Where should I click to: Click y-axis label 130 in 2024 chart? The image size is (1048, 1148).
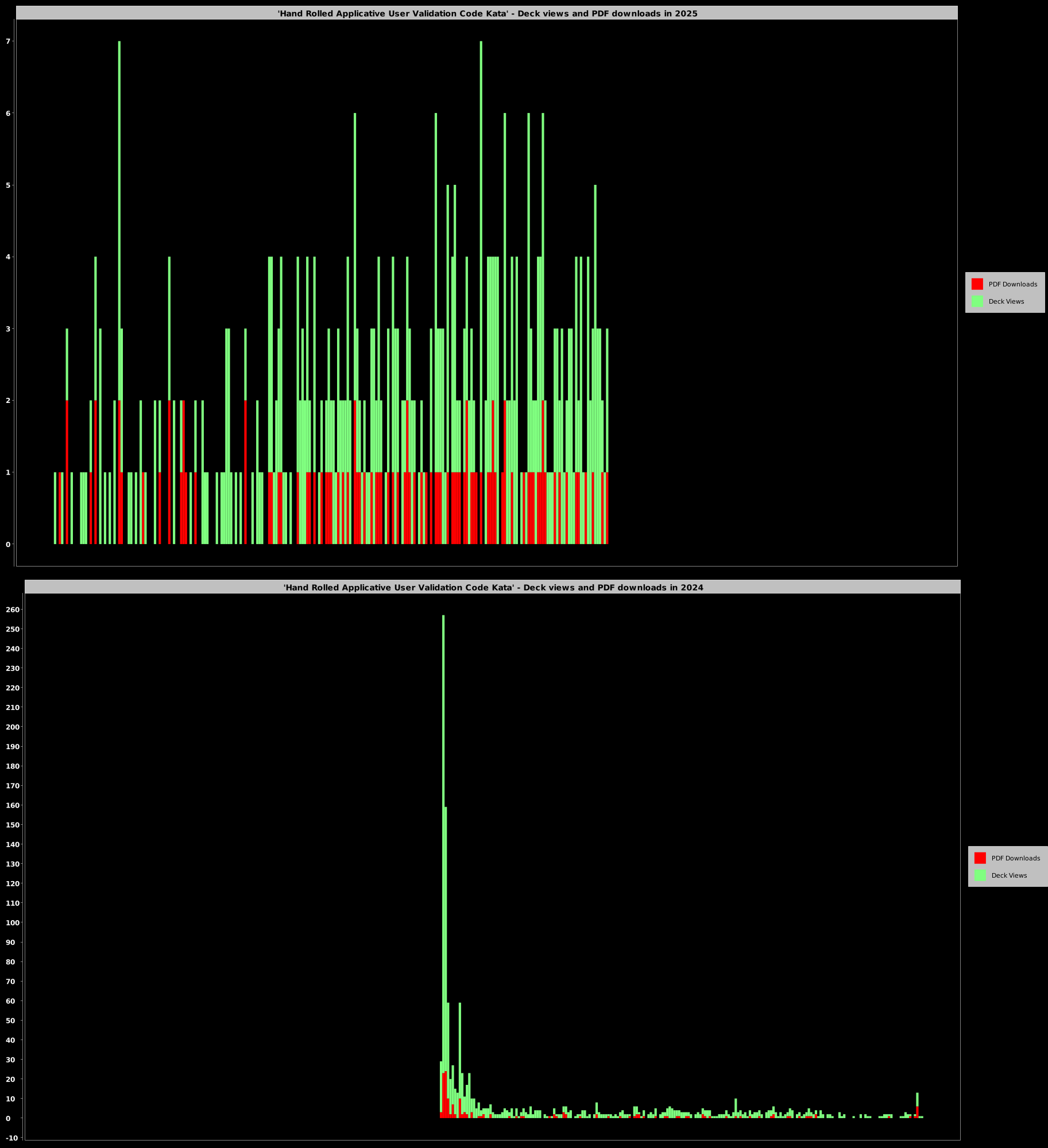click(13, 864)
